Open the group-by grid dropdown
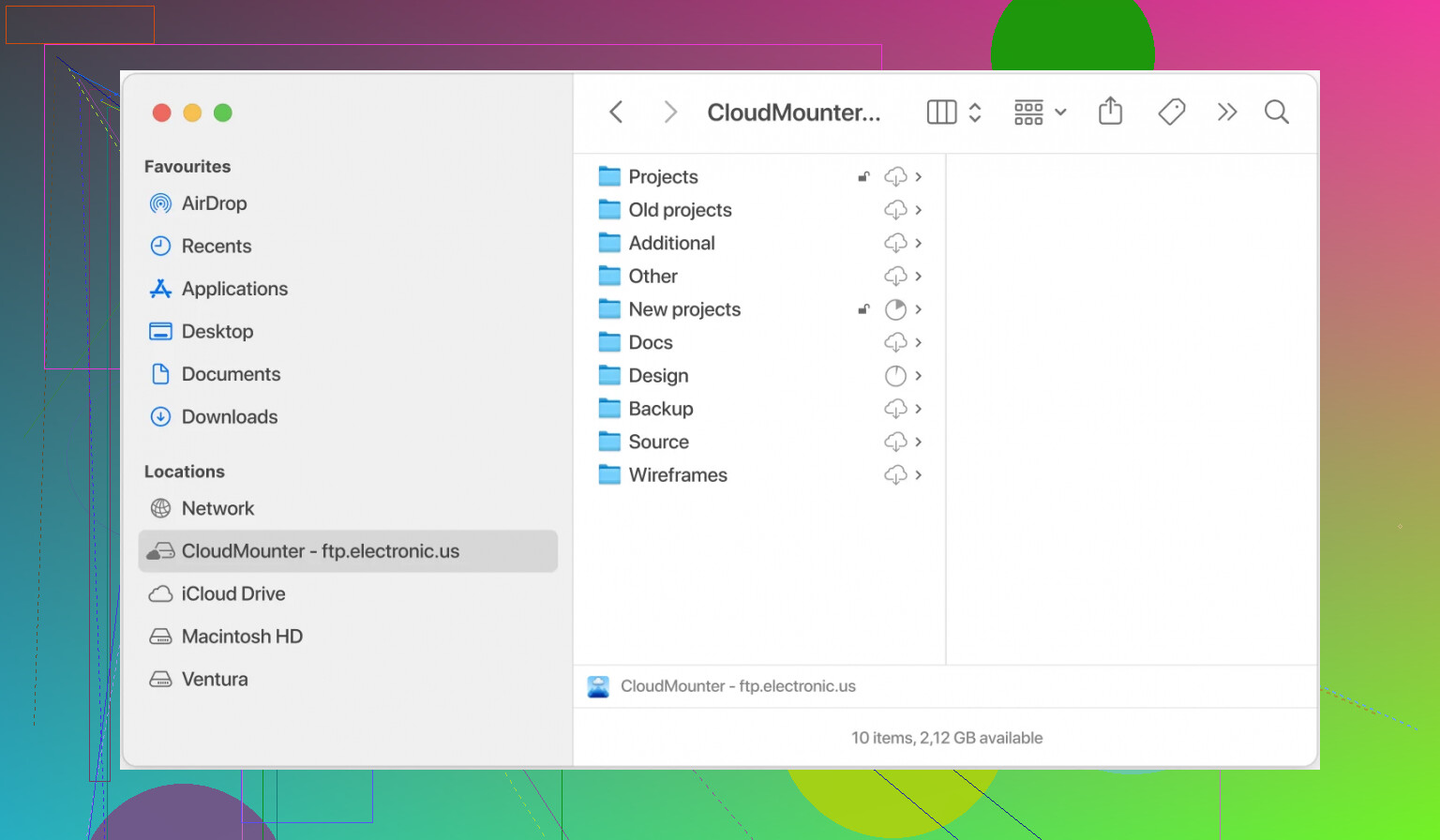This screenshot has width=1440, height=840. [x=1041, y=112]
